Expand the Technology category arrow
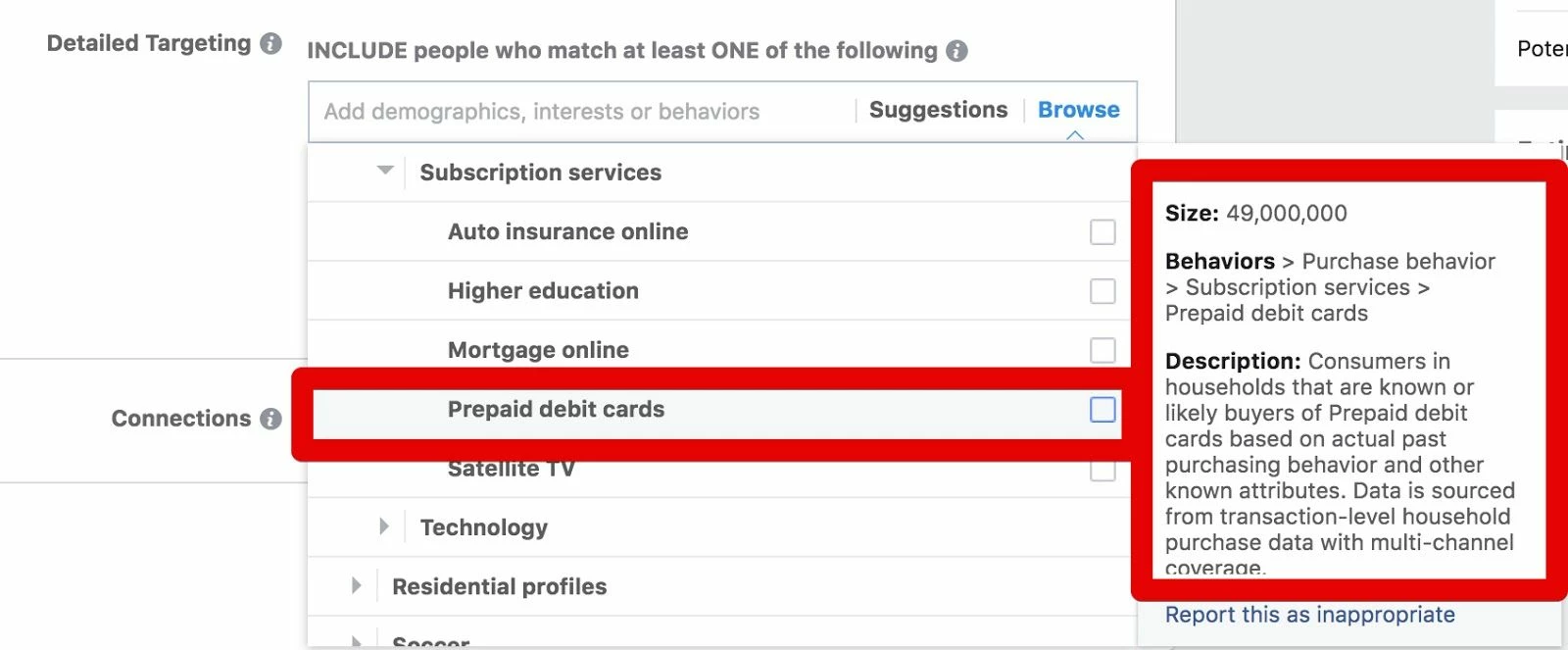 [x=384, y=526]
